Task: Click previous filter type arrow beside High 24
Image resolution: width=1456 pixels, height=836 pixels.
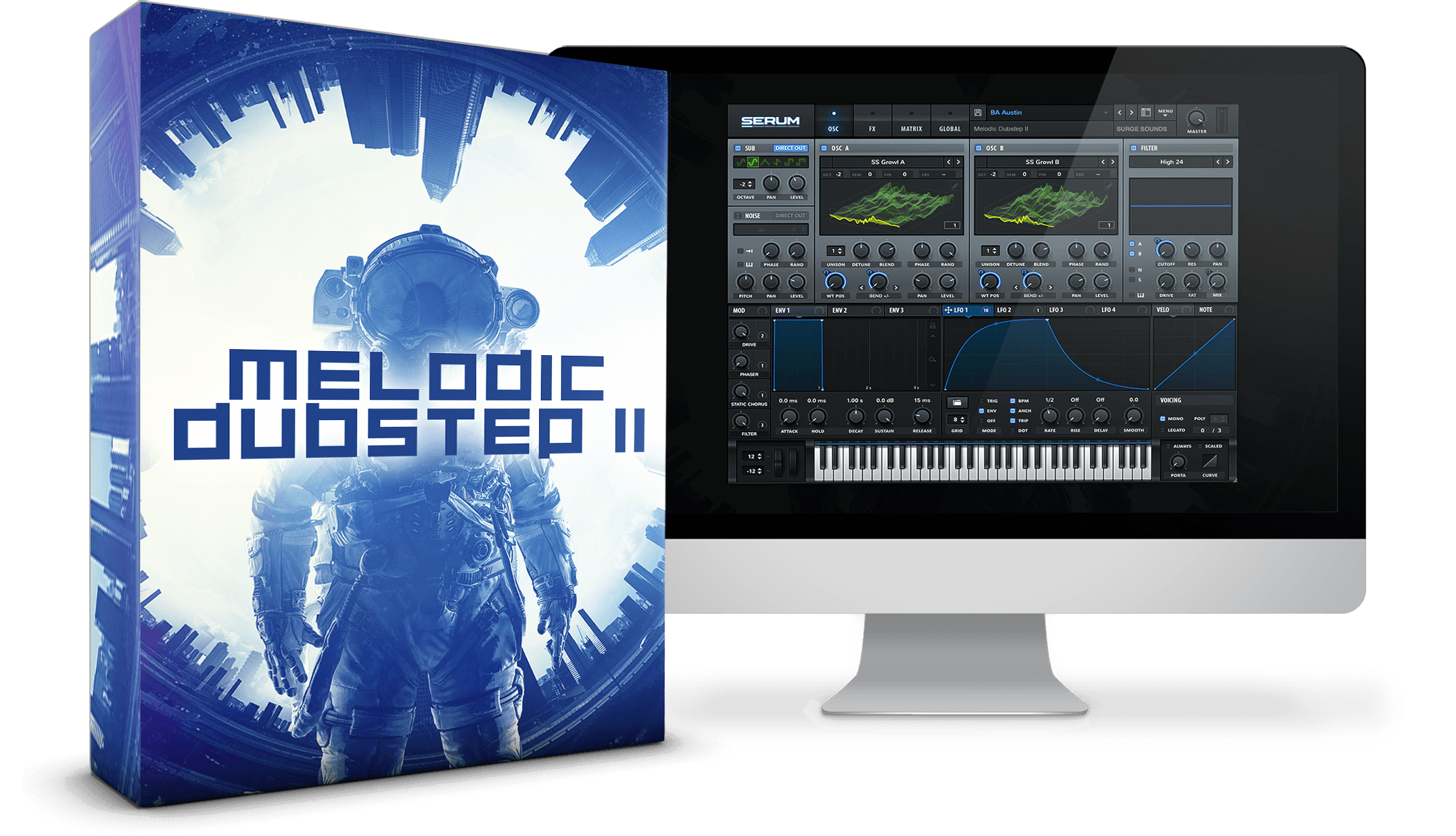Action: 1218,162
